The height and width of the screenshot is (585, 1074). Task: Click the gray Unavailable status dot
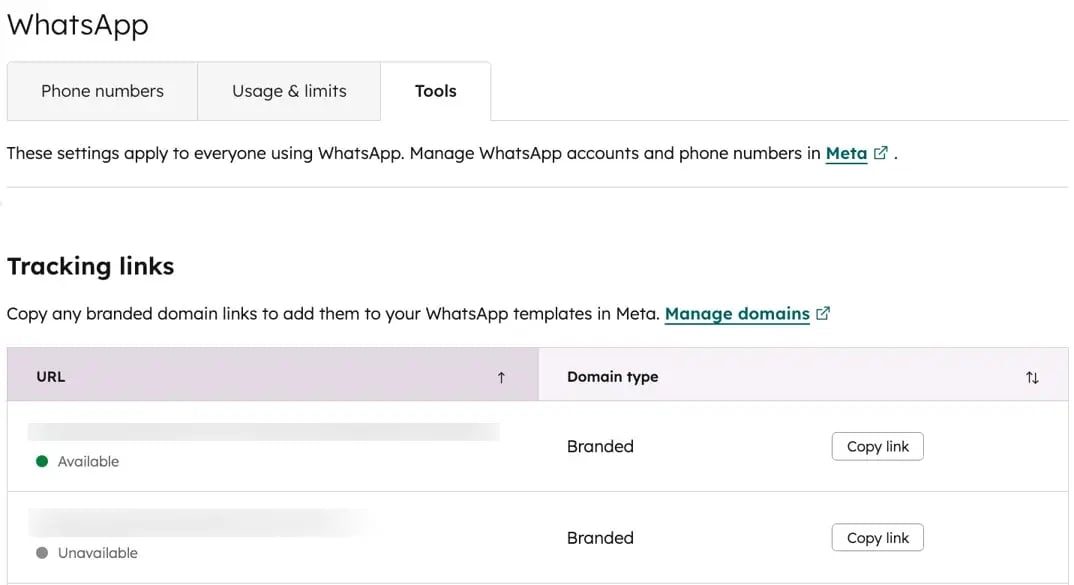coord(42,553)
